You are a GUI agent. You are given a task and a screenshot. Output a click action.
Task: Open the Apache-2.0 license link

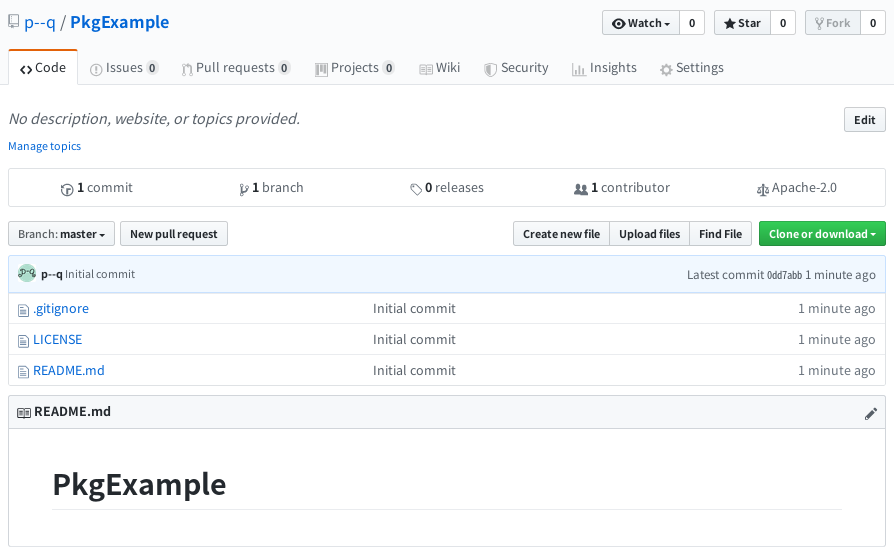(x=797, y=188)
